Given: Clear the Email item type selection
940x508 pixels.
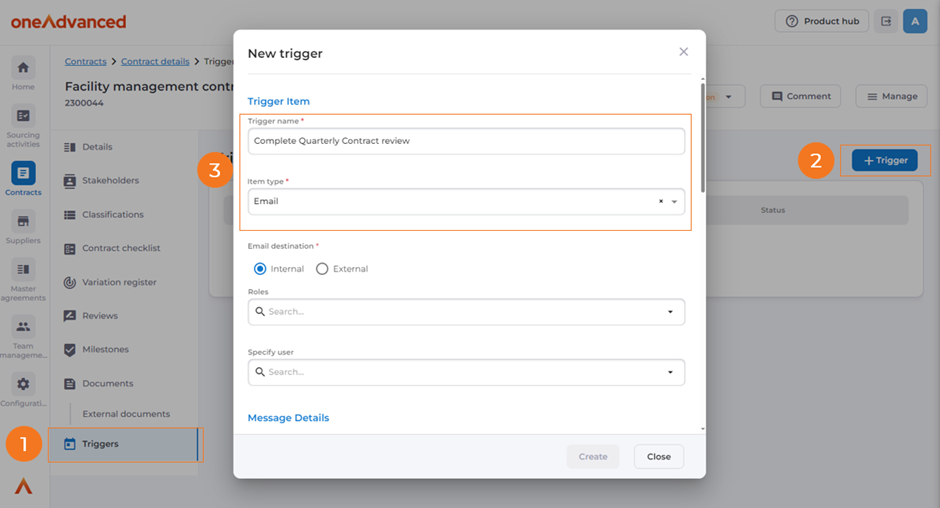Looking at the screenshot, I should [x=660, y=202].
